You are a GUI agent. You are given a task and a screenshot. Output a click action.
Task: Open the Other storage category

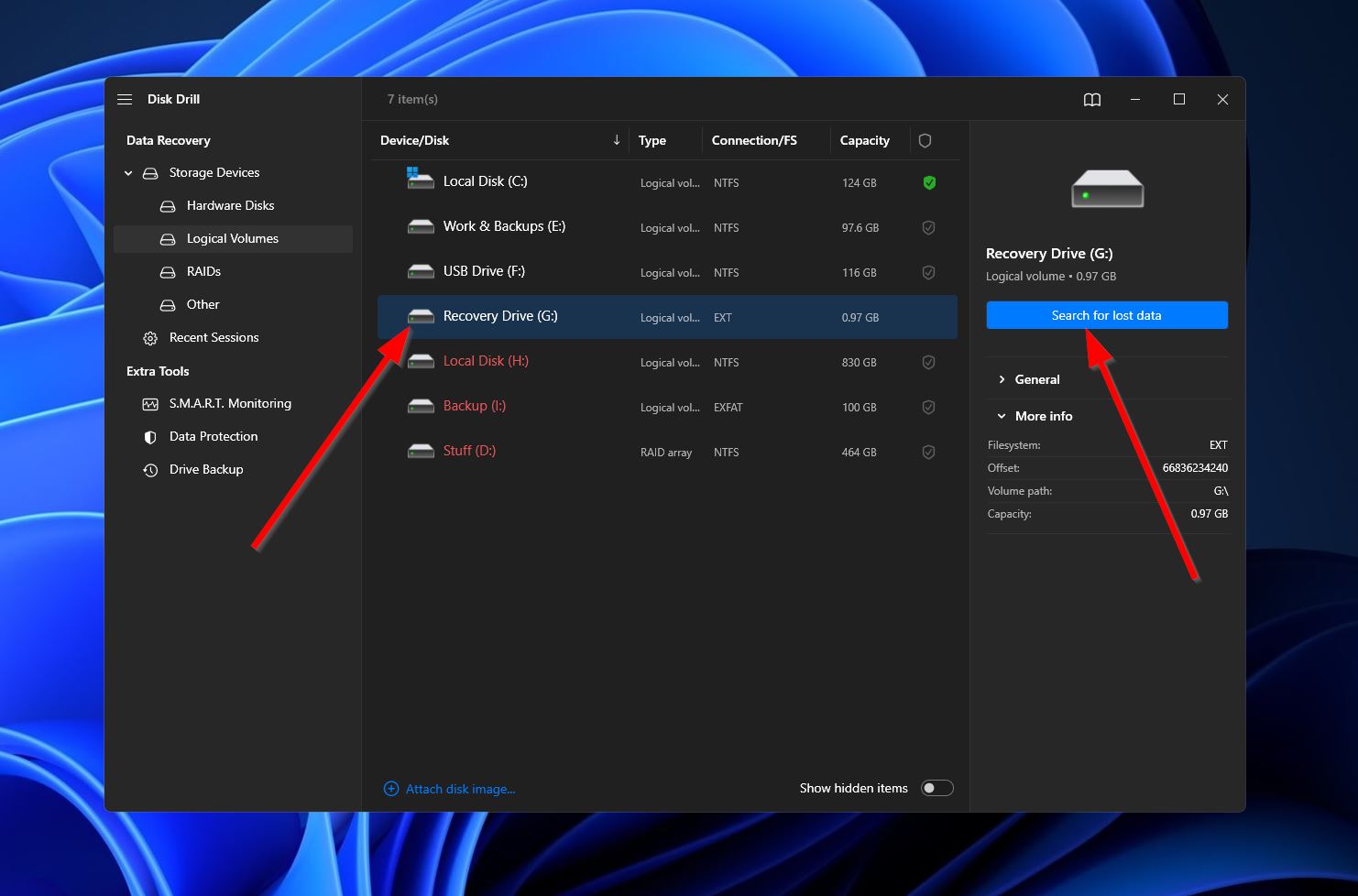point(203,304)
